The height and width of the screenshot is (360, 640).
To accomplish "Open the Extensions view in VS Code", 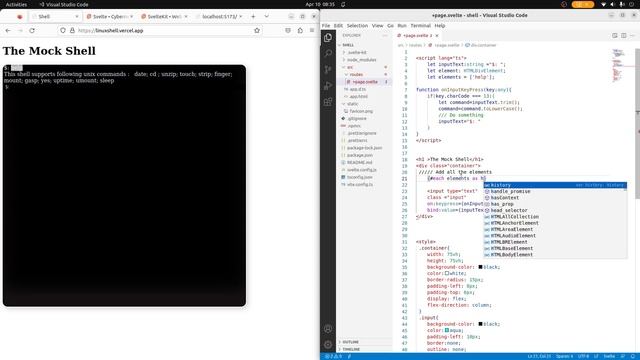I will pyautogui.click(x=328, y=102).
